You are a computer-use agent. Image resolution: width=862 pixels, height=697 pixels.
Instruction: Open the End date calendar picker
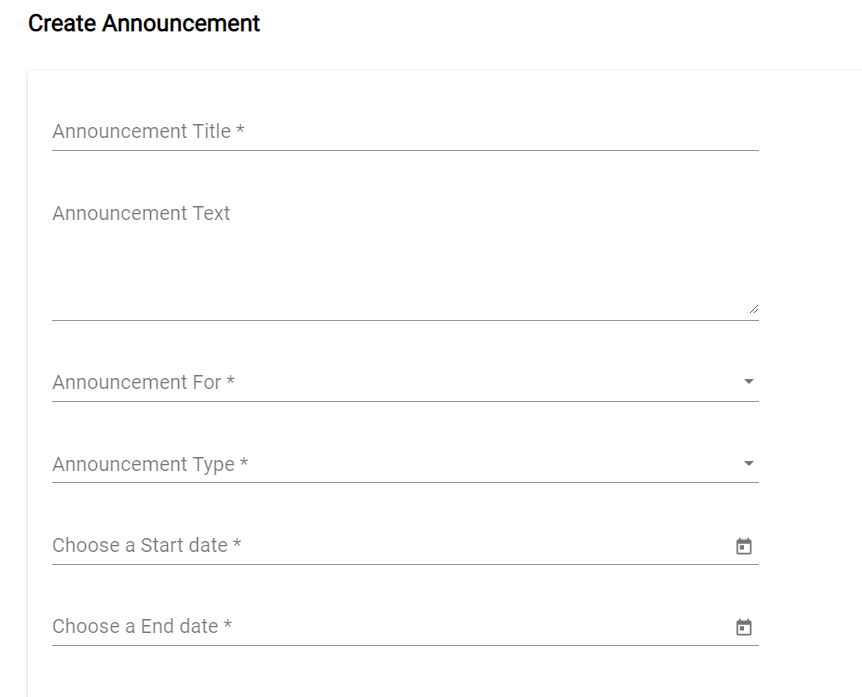744,627
